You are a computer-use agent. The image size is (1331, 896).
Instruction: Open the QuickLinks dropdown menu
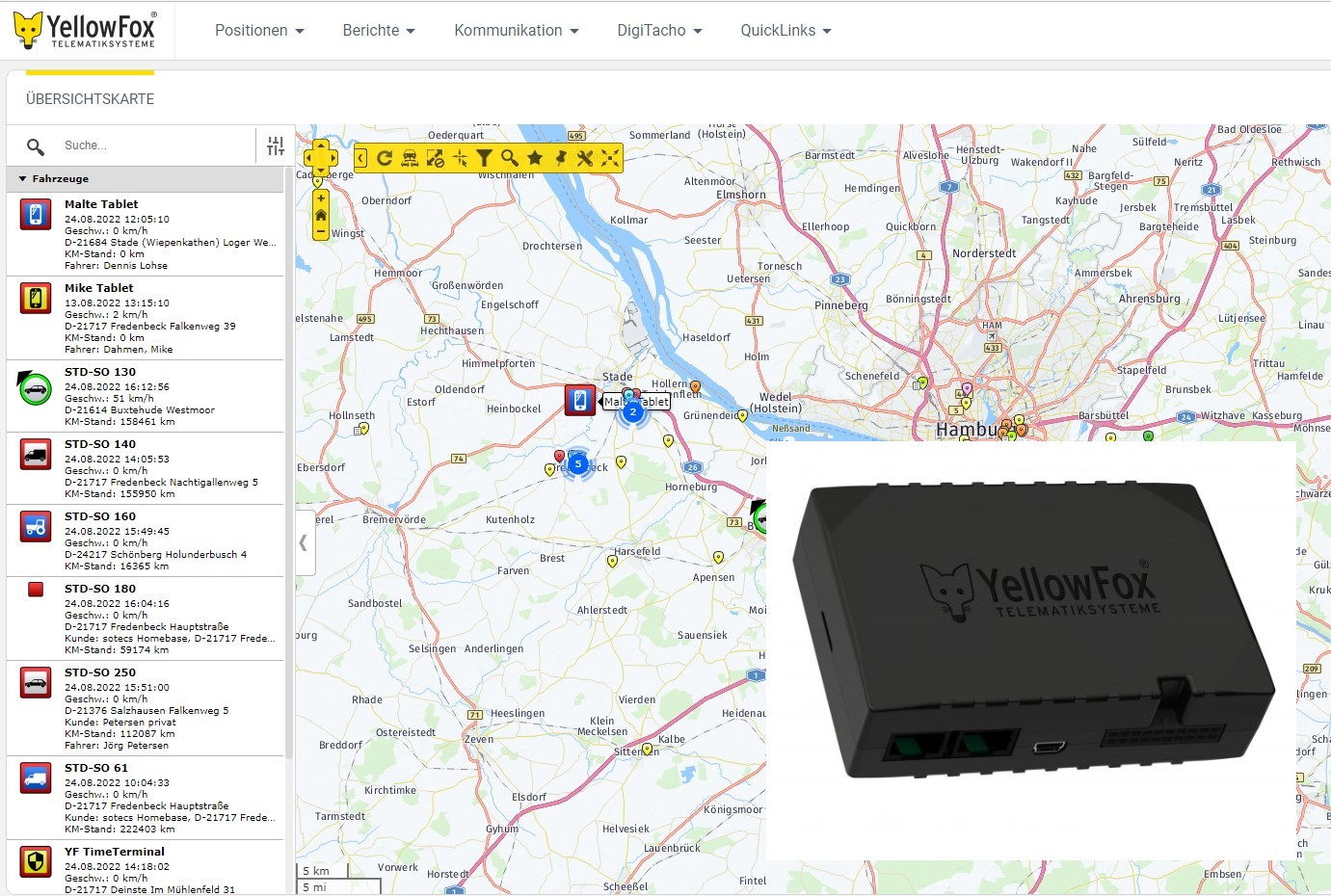pyautogui.click(x=785, y=31)
